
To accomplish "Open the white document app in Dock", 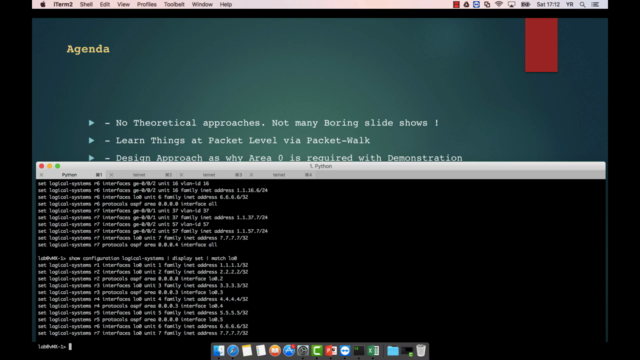I will [x=261, y=351].
